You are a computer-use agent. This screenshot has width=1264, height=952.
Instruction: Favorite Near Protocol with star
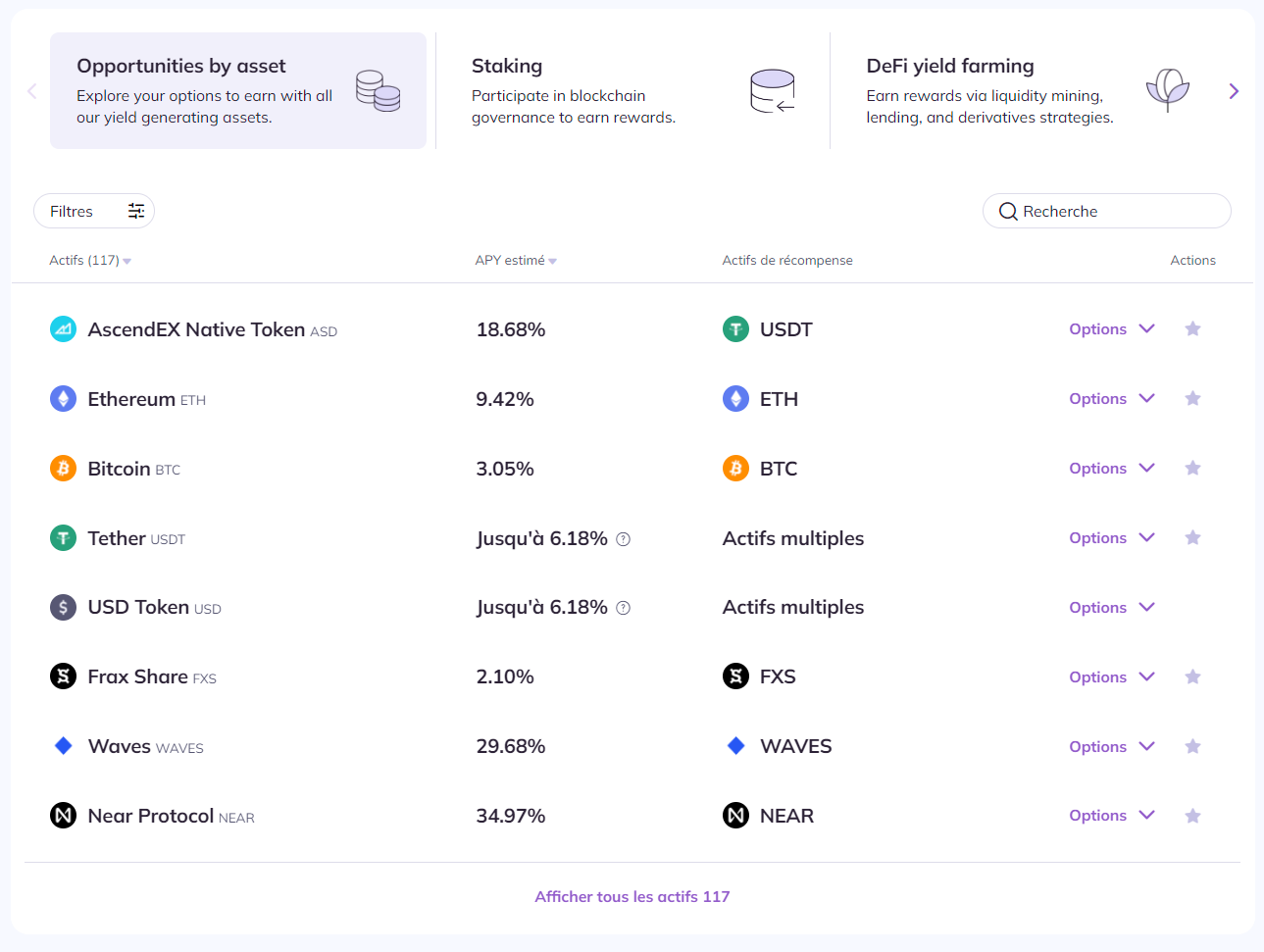pos(1192,816)
